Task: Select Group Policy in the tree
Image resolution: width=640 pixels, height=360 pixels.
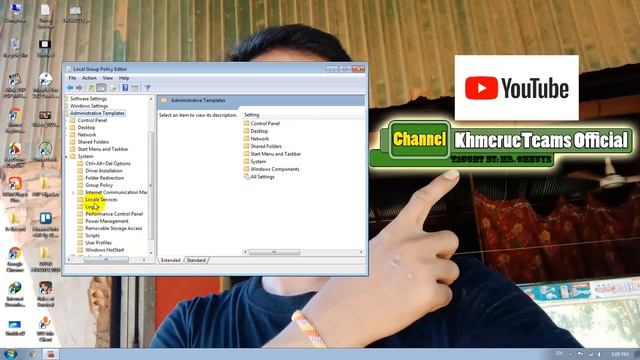Action: (x=99, y=185)
